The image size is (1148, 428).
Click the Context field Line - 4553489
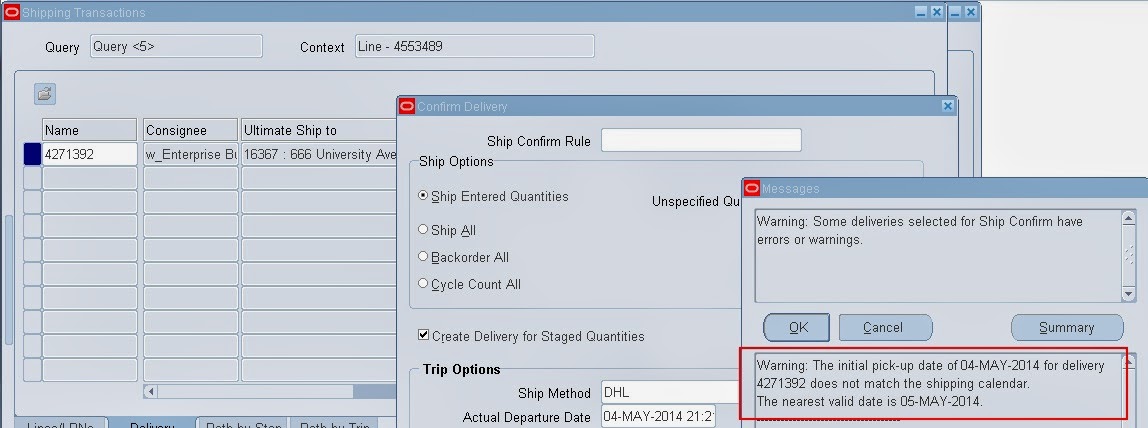[474, 46]
